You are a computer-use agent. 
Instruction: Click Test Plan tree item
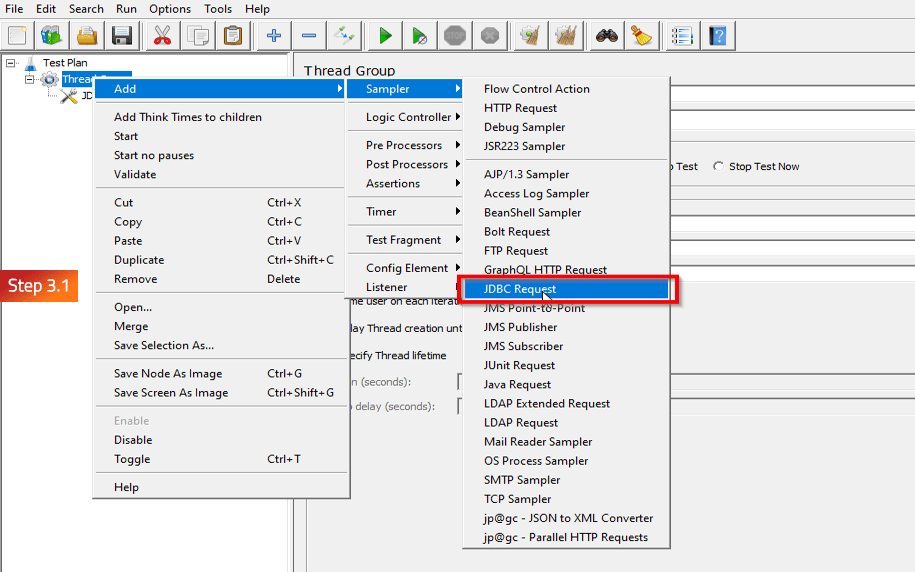coord(65,62)
